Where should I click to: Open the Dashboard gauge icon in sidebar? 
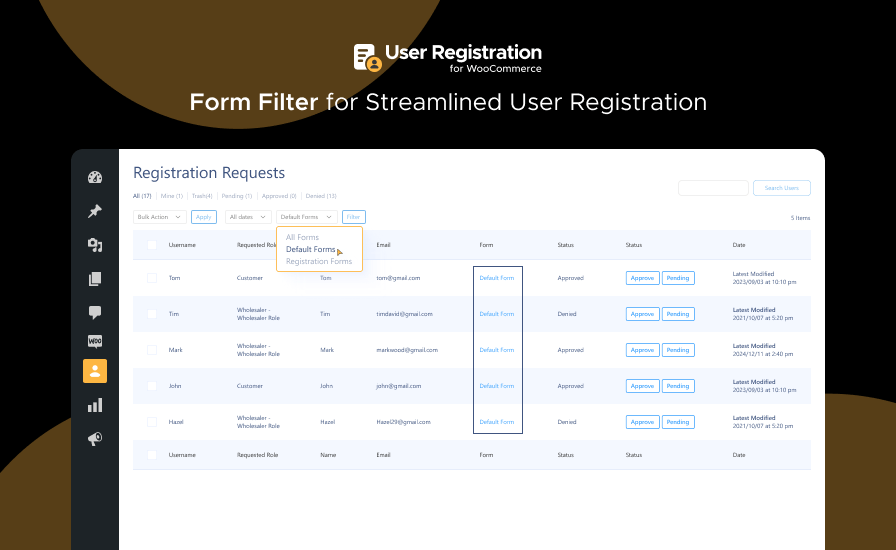click(x=95, y=177)
